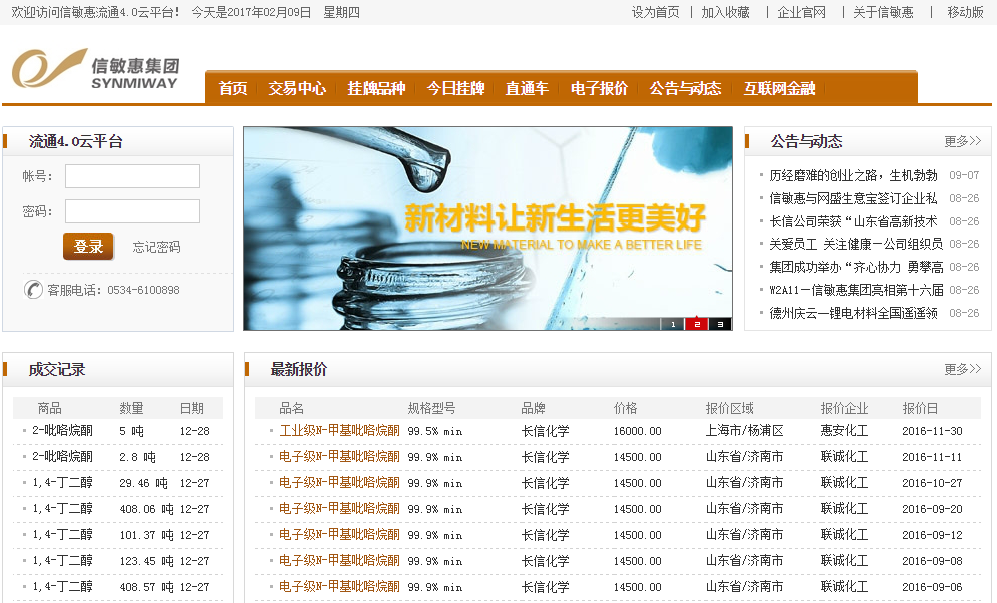Image resolution: width=997 pixels, height=603 pixels.
Task: Select banner slide indicator 1
Action: (x=673, y=324)
